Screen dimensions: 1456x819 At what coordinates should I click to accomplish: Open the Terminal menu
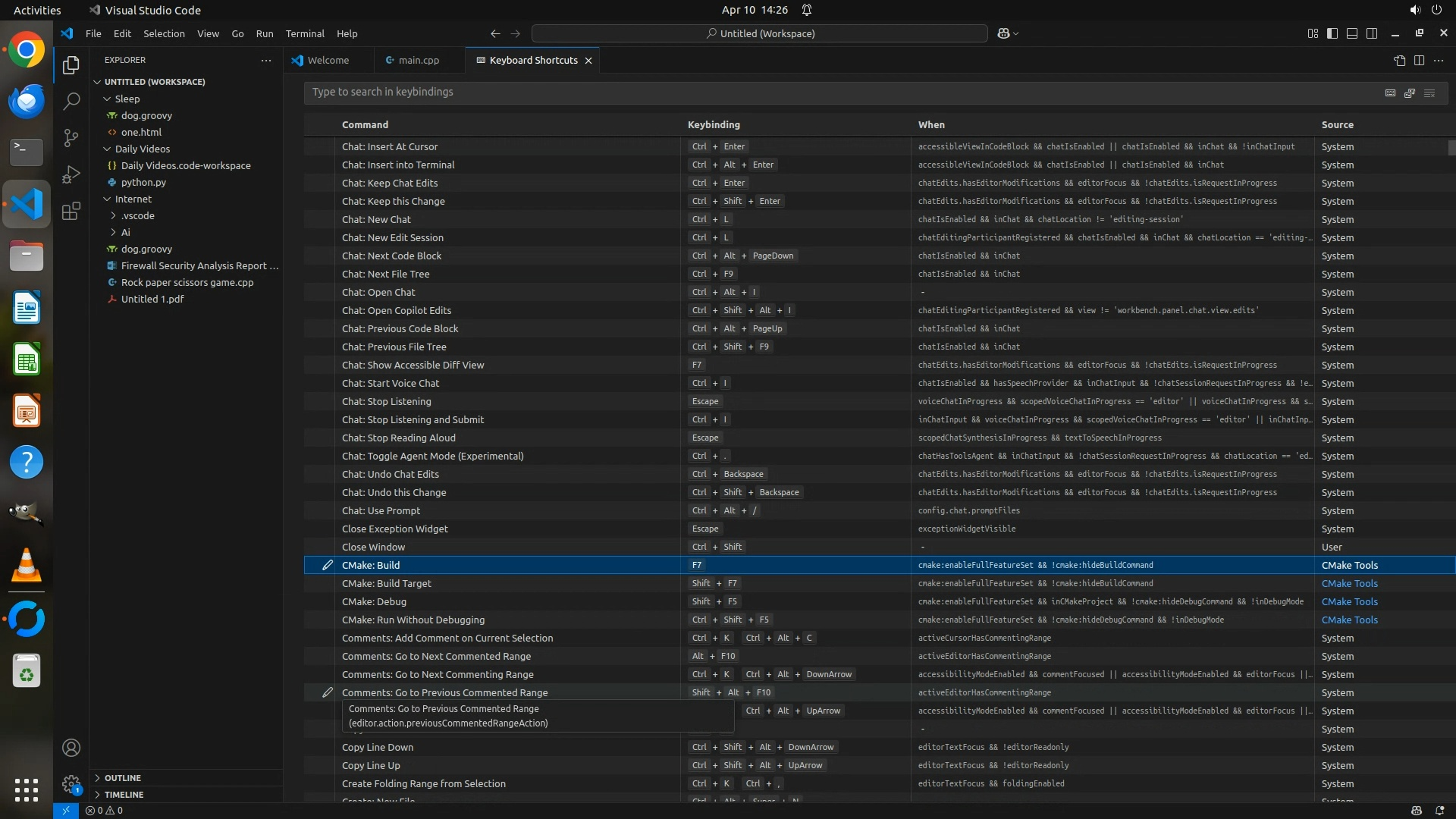point(304,33)
